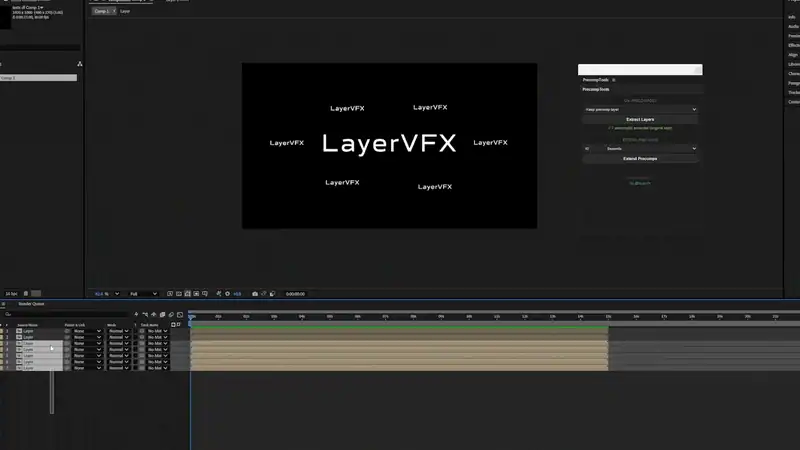Toggle the transparency grid icon
The image size is (800, 450).
(x=179, y=294)
